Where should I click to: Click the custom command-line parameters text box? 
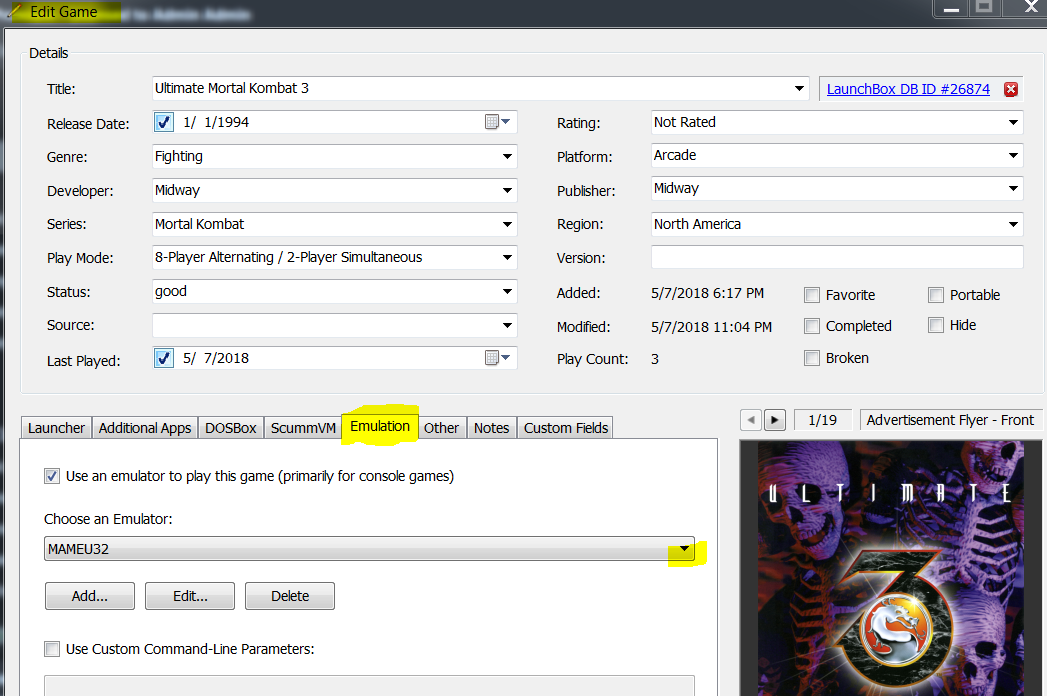[369, 686]
